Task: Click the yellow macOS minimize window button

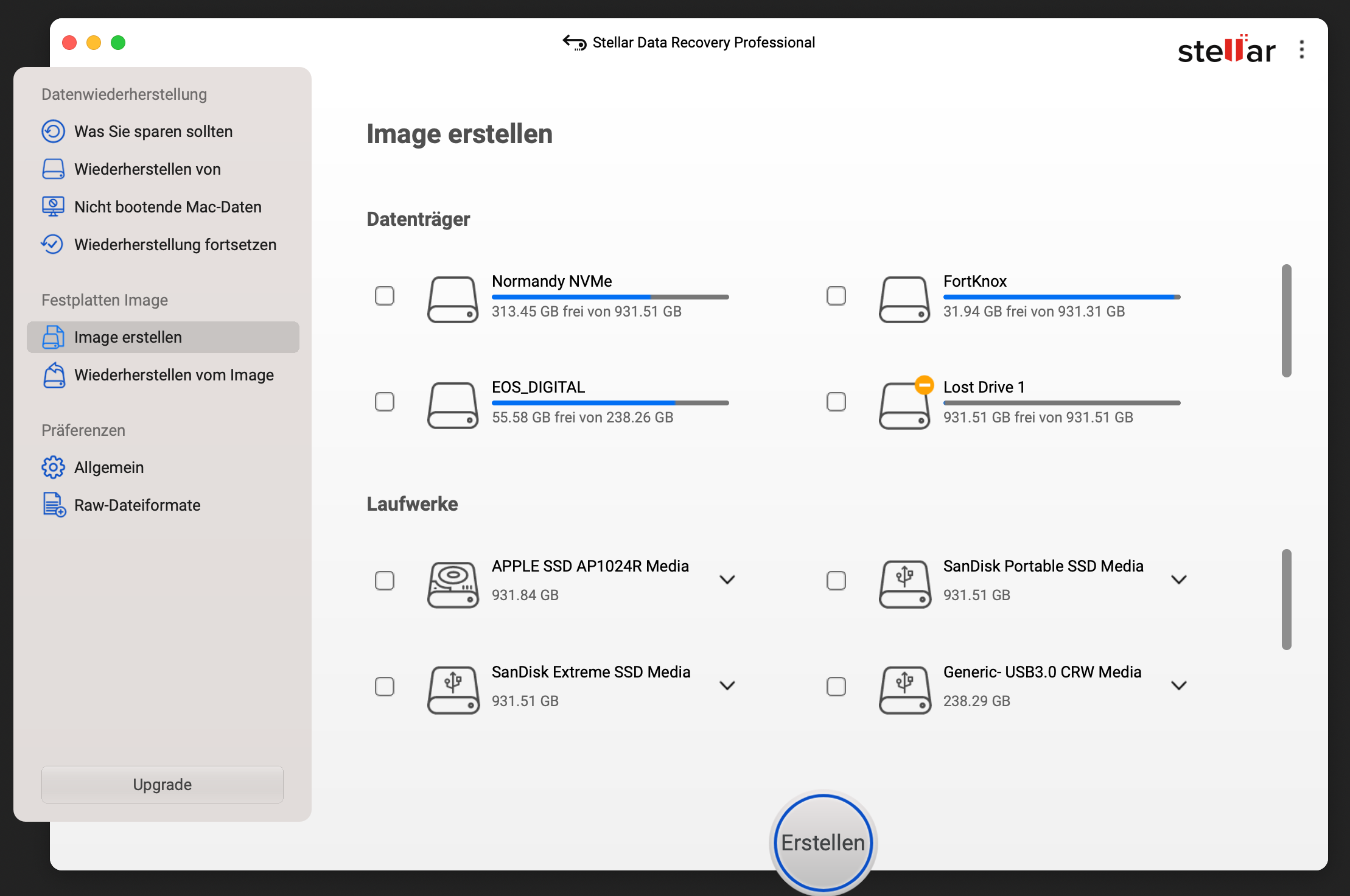Action: [94, 43]
